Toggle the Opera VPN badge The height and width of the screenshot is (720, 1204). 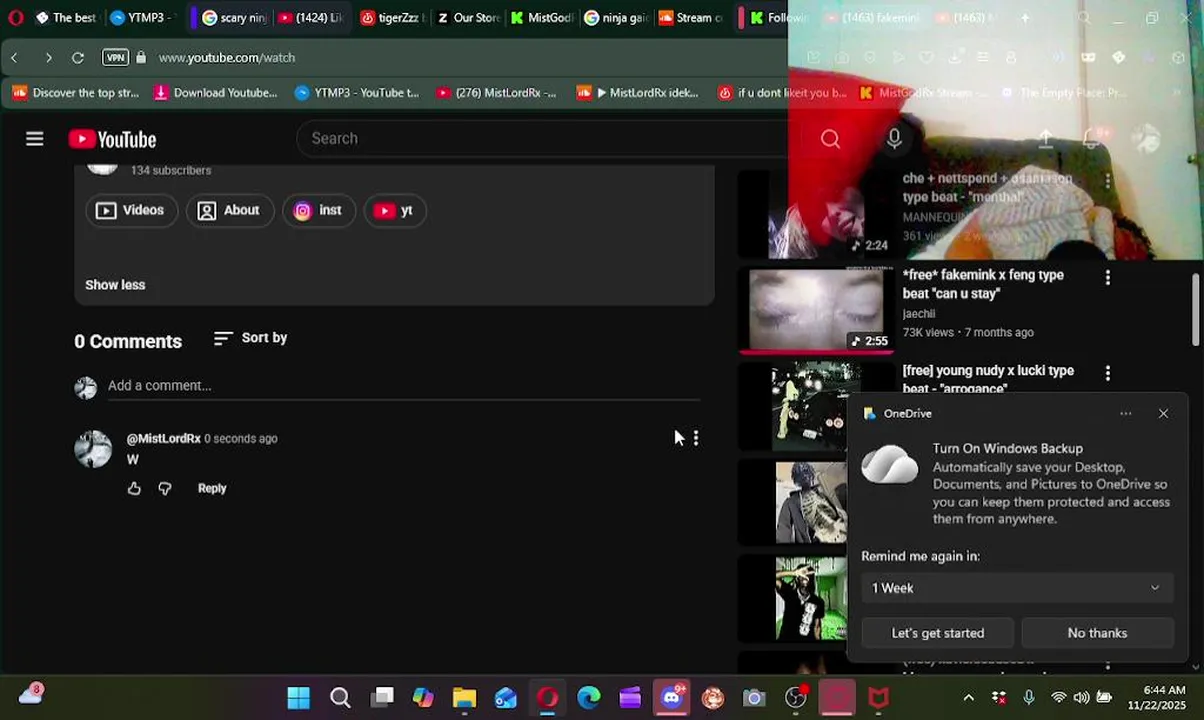click(x=115, y=58)
